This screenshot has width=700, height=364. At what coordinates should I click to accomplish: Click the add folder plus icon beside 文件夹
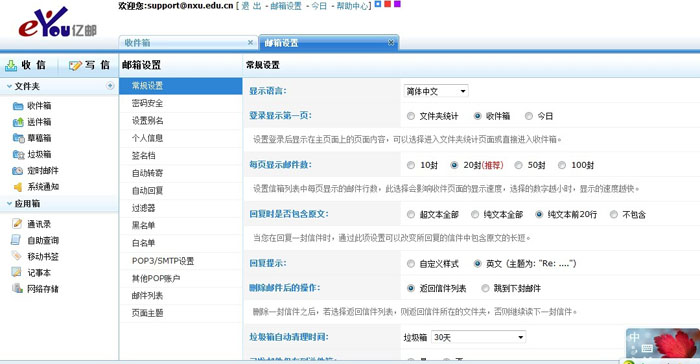[110, 86]
